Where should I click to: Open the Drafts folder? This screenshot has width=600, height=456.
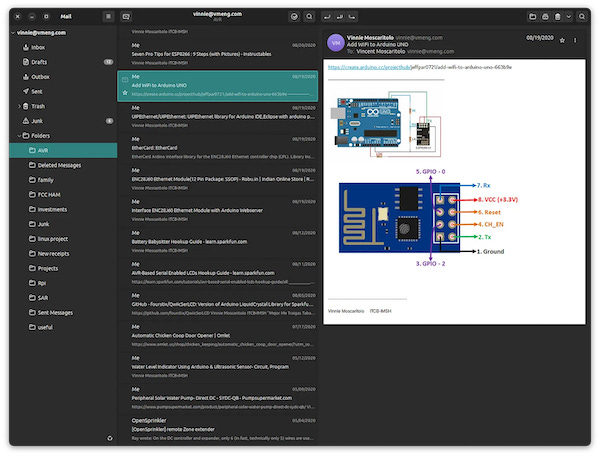63,62
